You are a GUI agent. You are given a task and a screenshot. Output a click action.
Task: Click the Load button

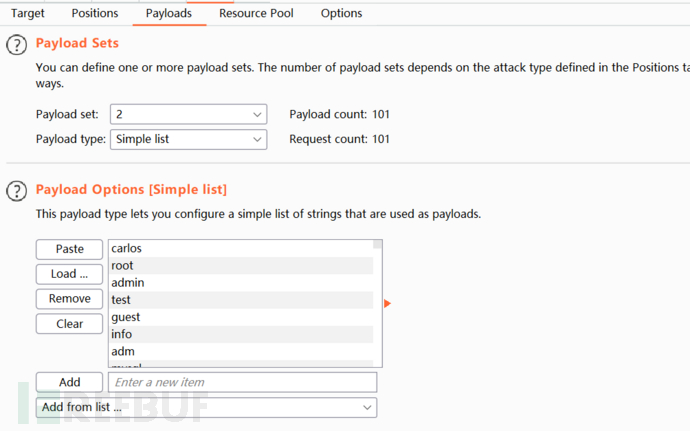(x=69, y=274)
